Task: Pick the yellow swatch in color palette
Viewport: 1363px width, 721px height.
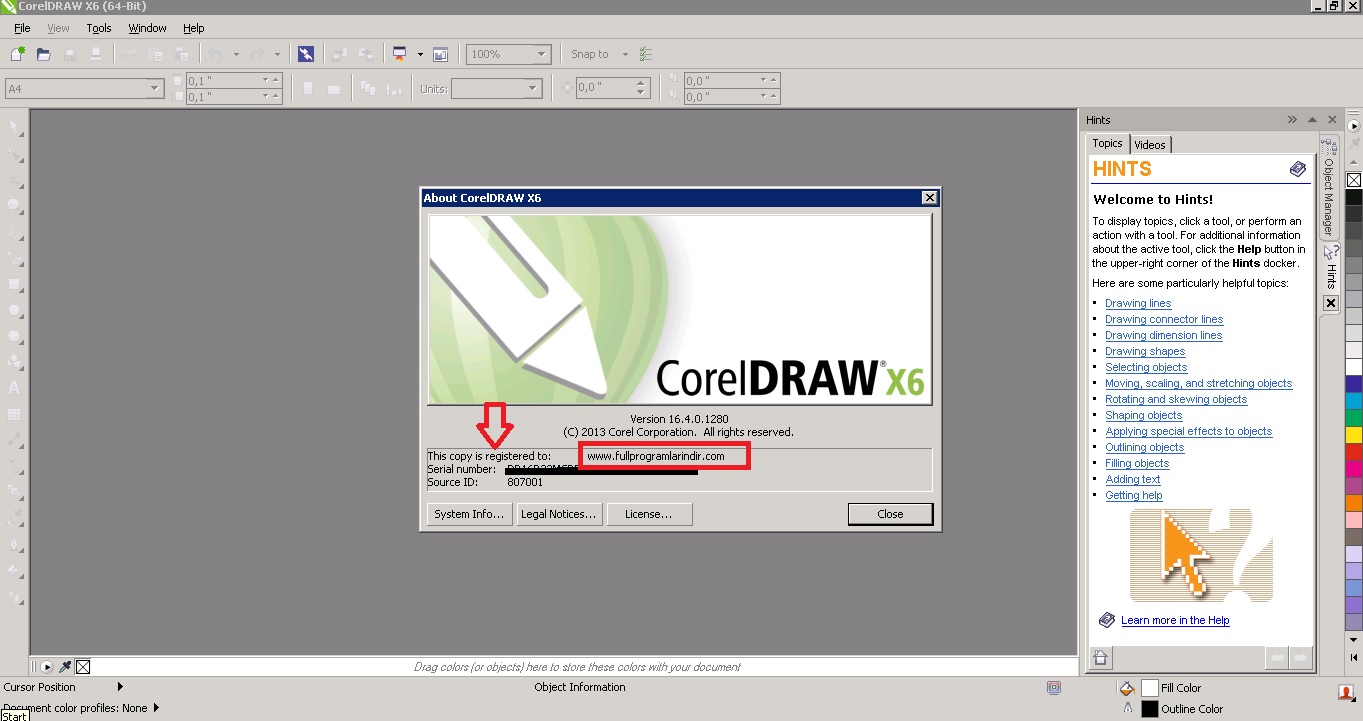Action: [x=1354, y=435]
